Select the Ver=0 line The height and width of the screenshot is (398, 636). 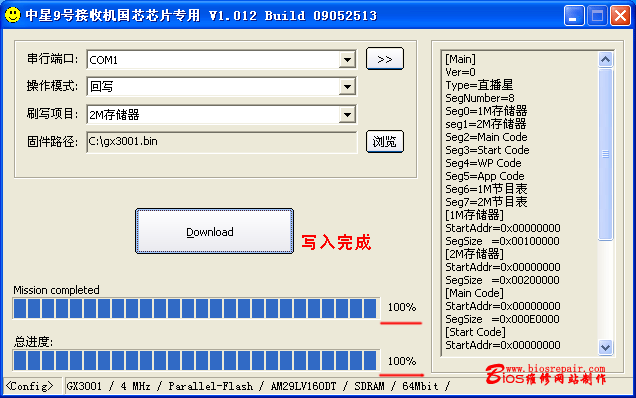coord(460,72)
